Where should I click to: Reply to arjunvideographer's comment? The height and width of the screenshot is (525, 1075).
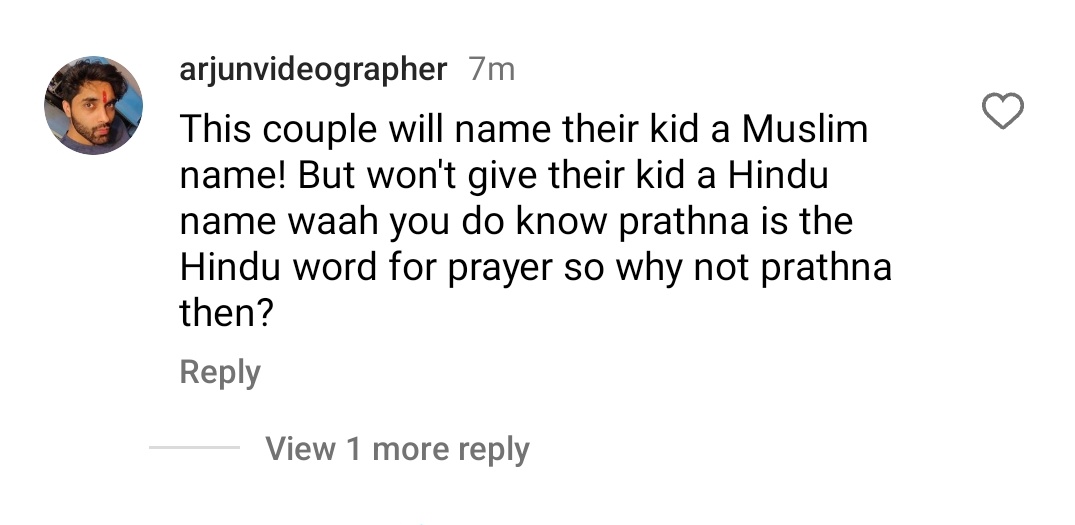tap(220, 373)
